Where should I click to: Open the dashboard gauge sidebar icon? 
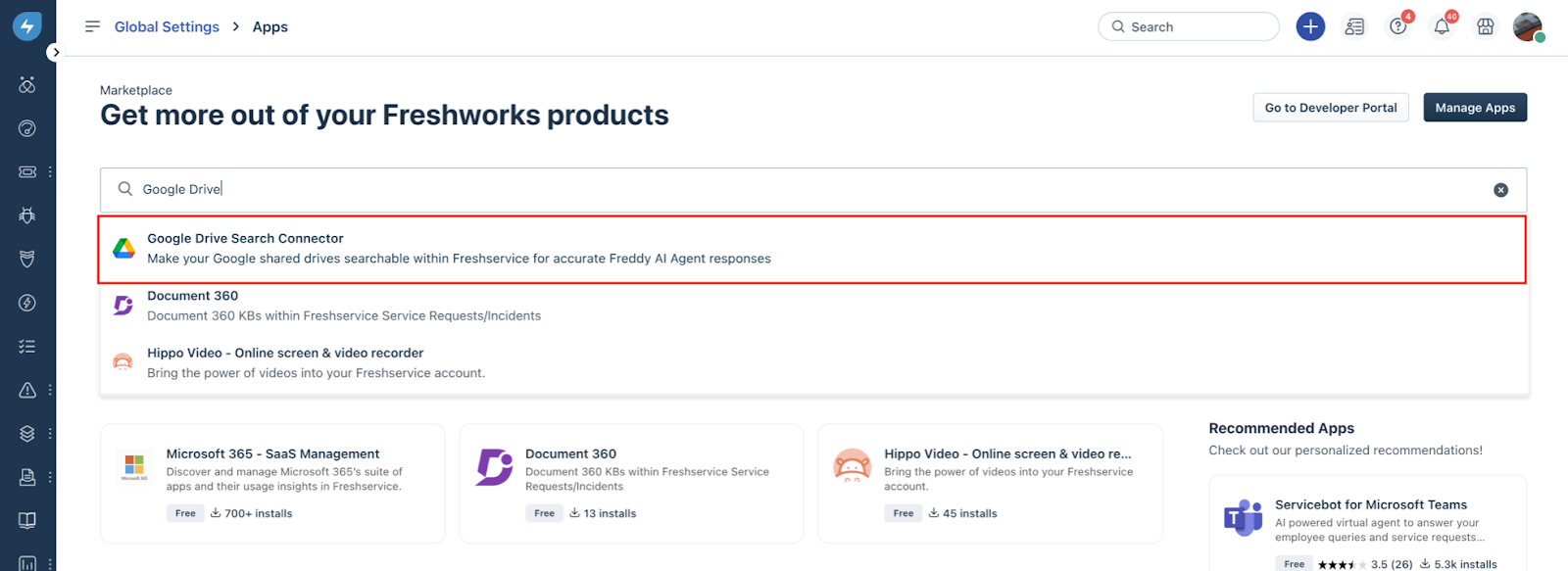[x=27, y=128]
